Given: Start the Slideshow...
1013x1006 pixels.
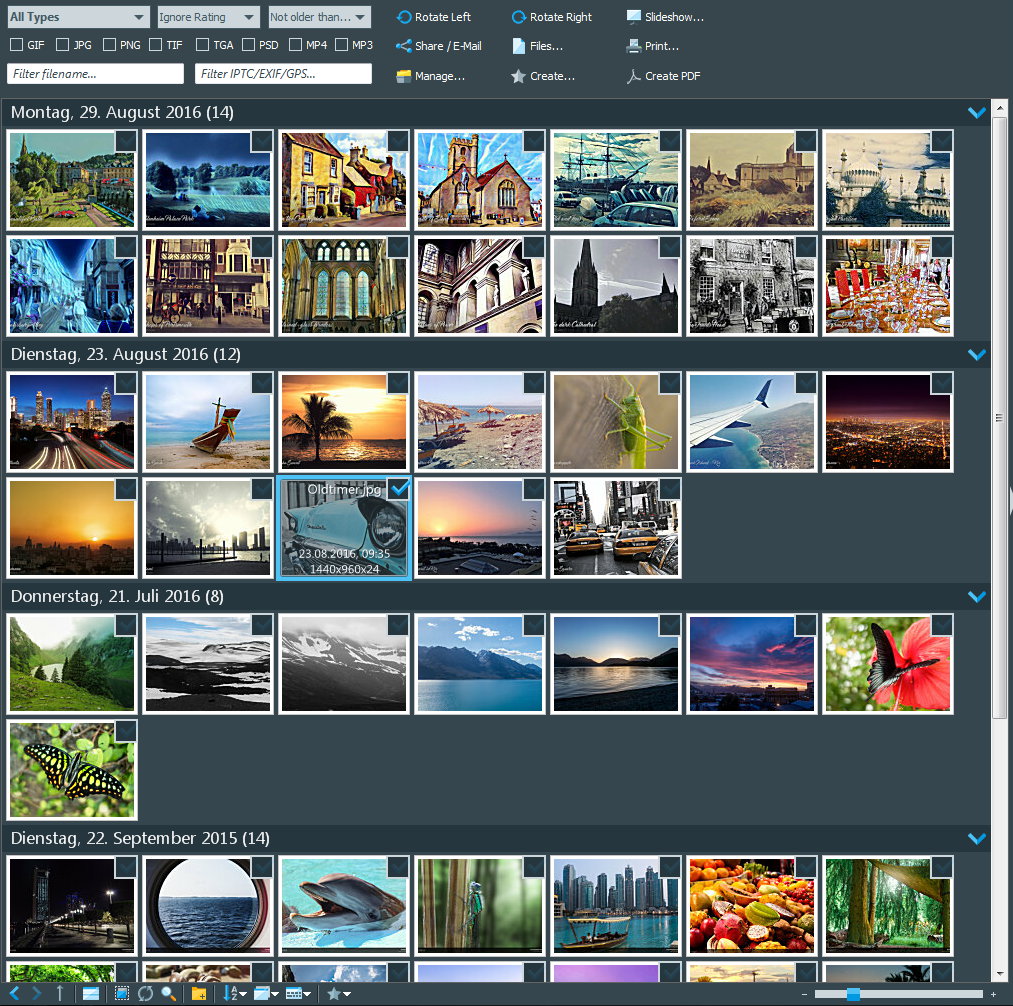Looking at the screenshot, I should (665, 17).
